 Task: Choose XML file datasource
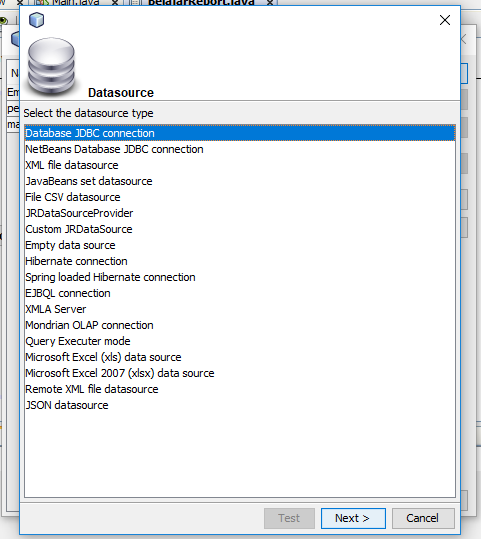pyautogui.click(x=240, y=165)
